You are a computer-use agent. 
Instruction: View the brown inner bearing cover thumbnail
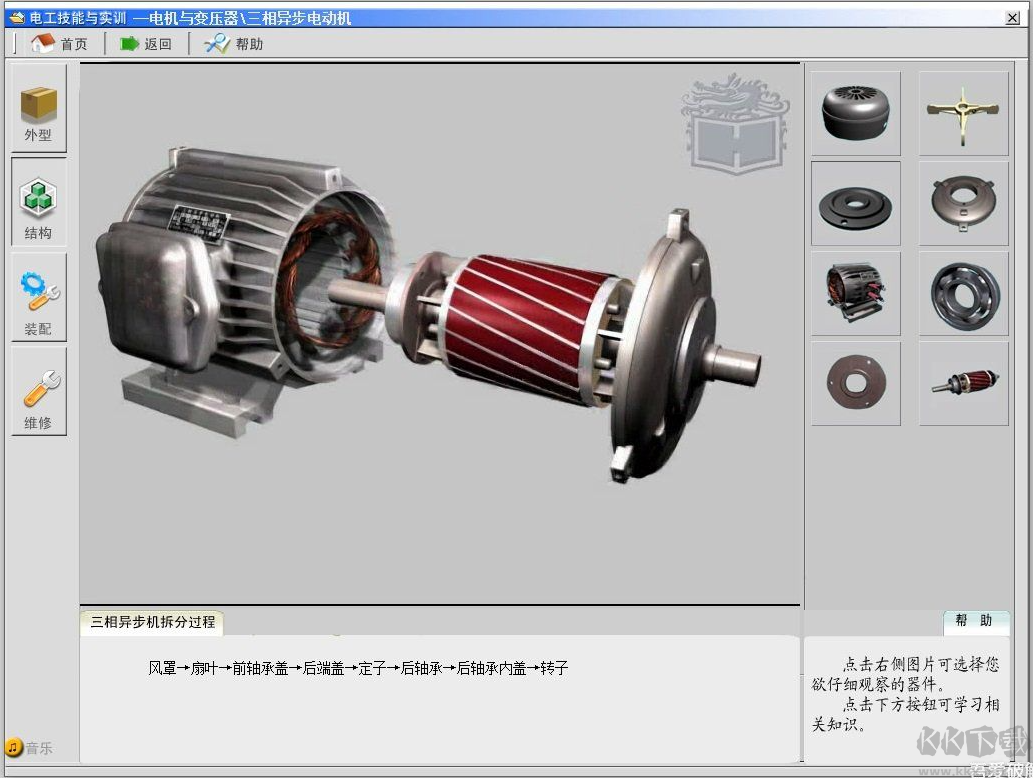855,383
